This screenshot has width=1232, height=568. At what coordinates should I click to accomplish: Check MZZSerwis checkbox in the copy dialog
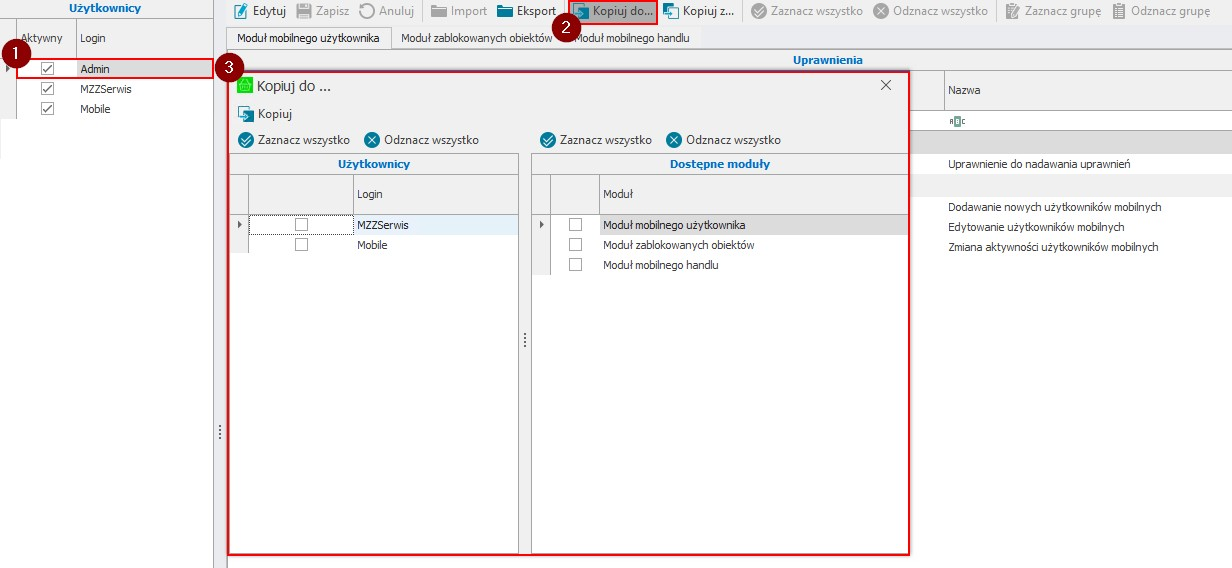[x=301, y=225]
